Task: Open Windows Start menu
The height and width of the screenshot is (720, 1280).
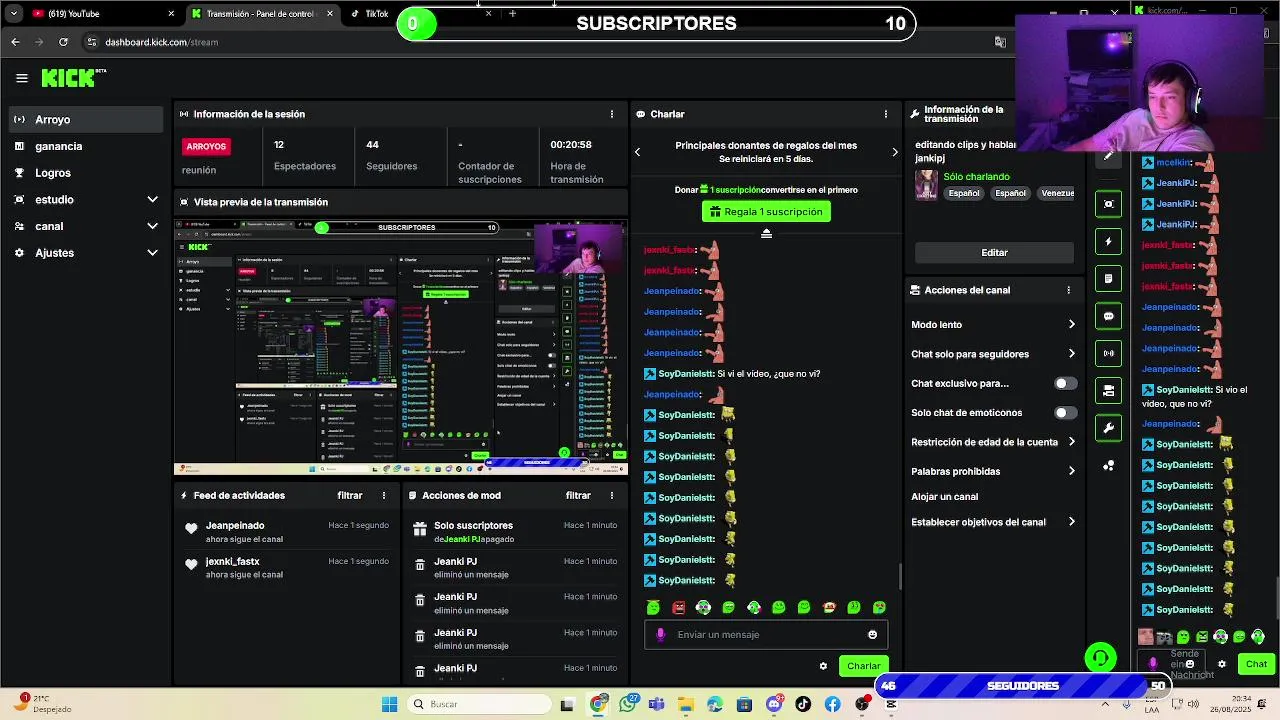Action: click(389, 704)
